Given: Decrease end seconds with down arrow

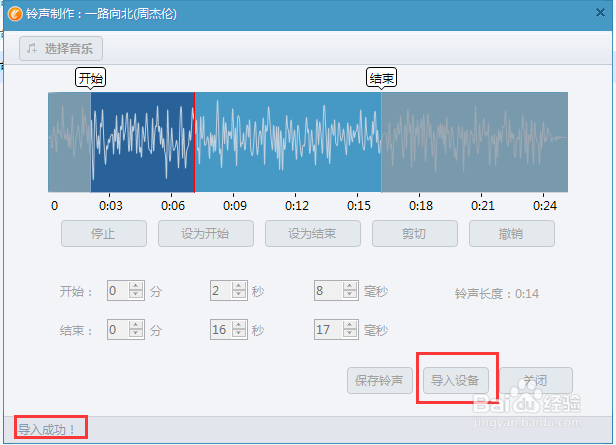Looking at the screenshot, I should point(239,334).
